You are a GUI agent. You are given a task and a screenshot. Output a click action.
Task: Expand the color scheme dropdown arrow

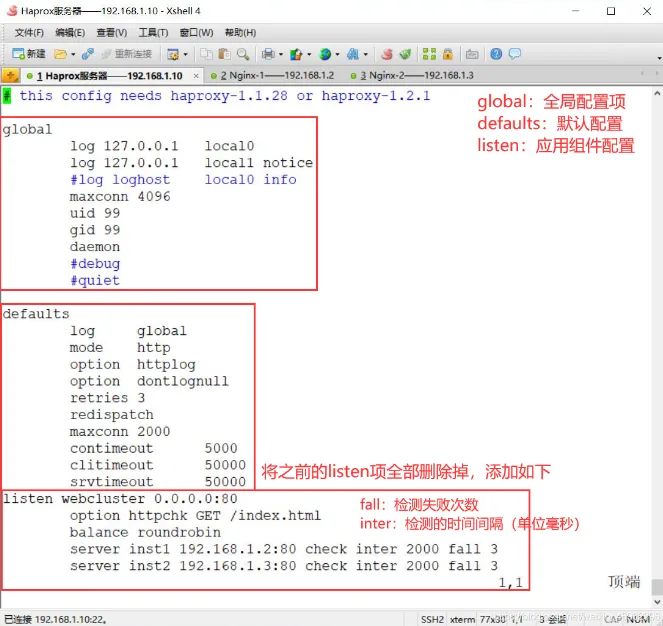pyautogui.click(x=309, y=54)
